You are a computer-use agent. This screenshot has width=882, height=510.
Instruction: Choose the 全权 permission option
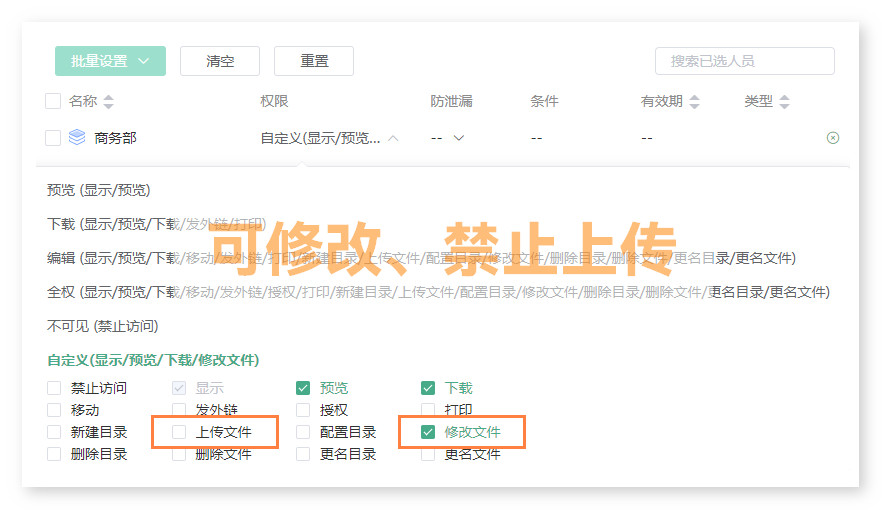[x=439, y=292]
